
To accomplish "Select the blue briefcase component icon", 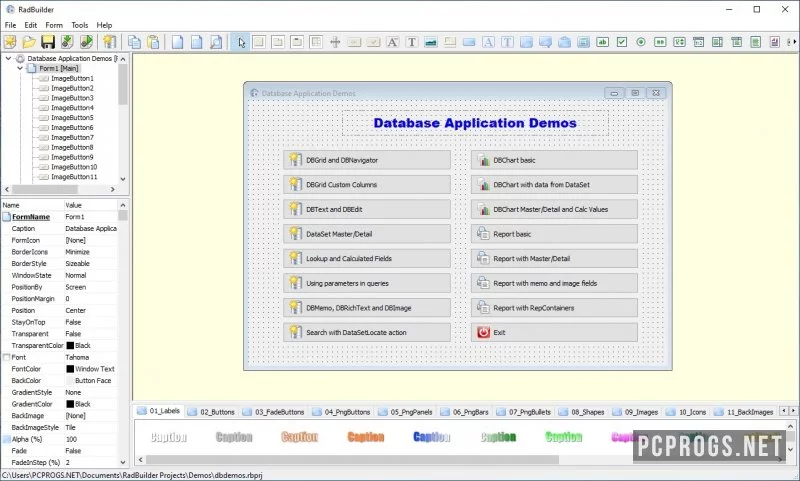I will pos(564,42).
